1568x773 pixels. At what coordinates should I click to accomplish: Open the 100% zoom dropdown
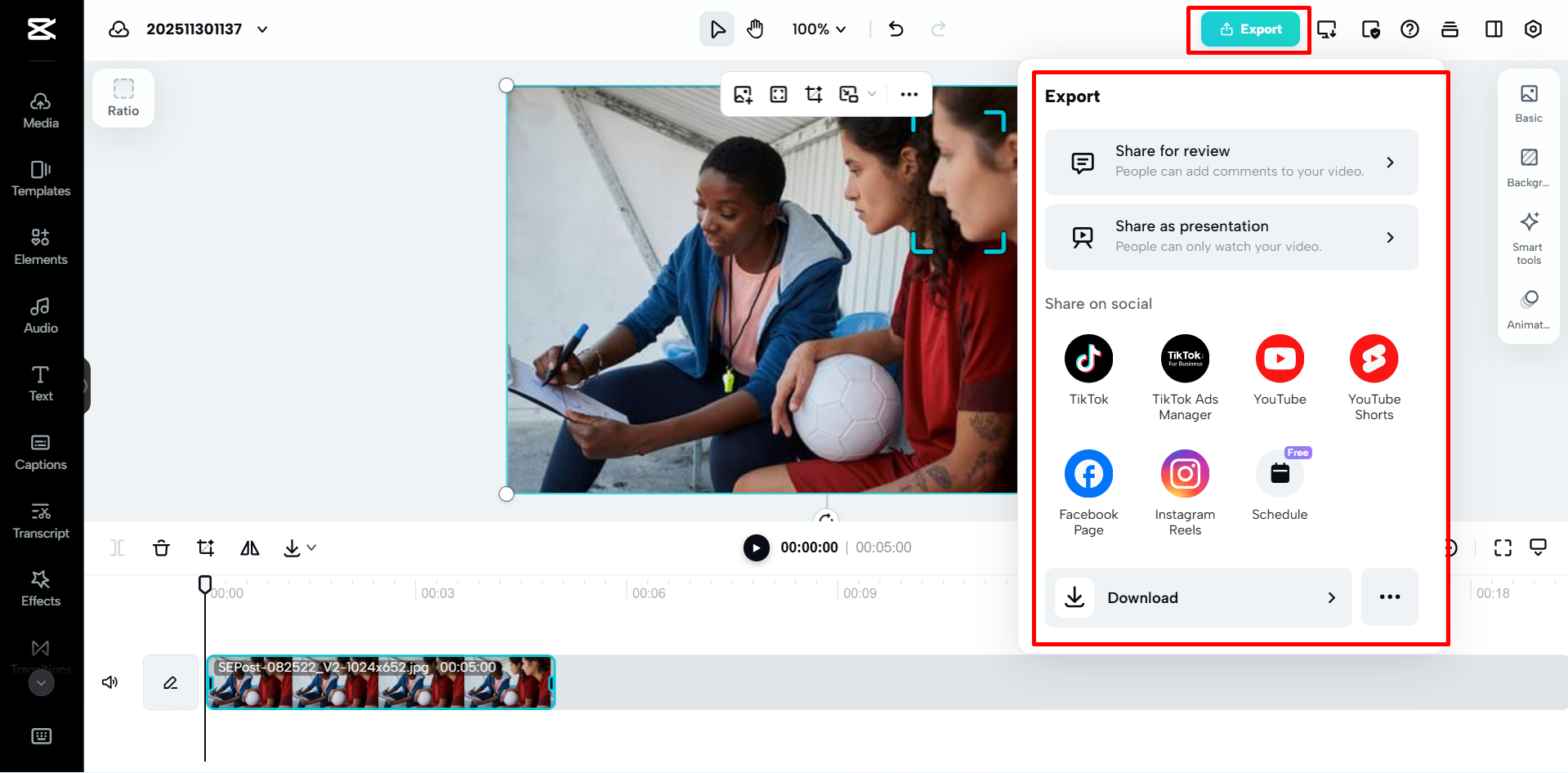click(819, 29)
